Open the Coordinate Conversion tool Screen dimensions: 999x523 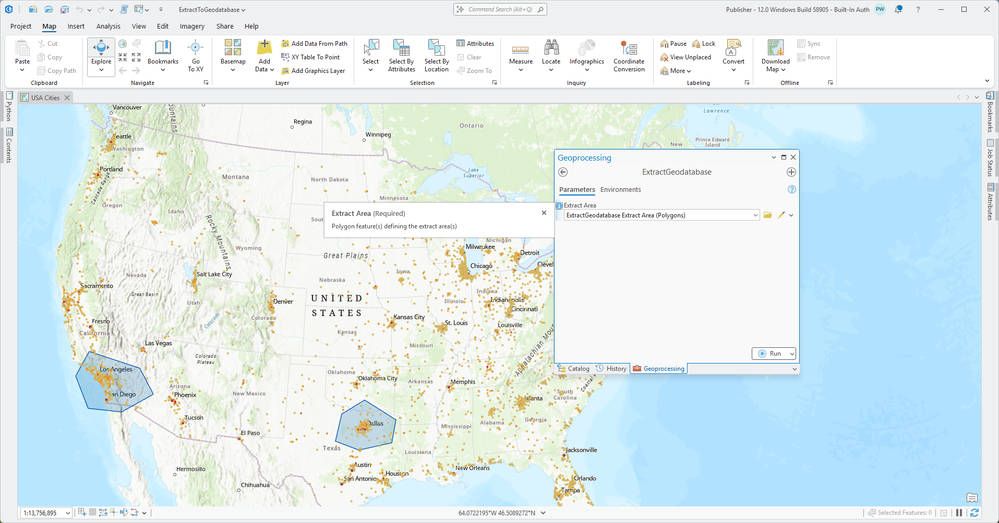[629, 55]
